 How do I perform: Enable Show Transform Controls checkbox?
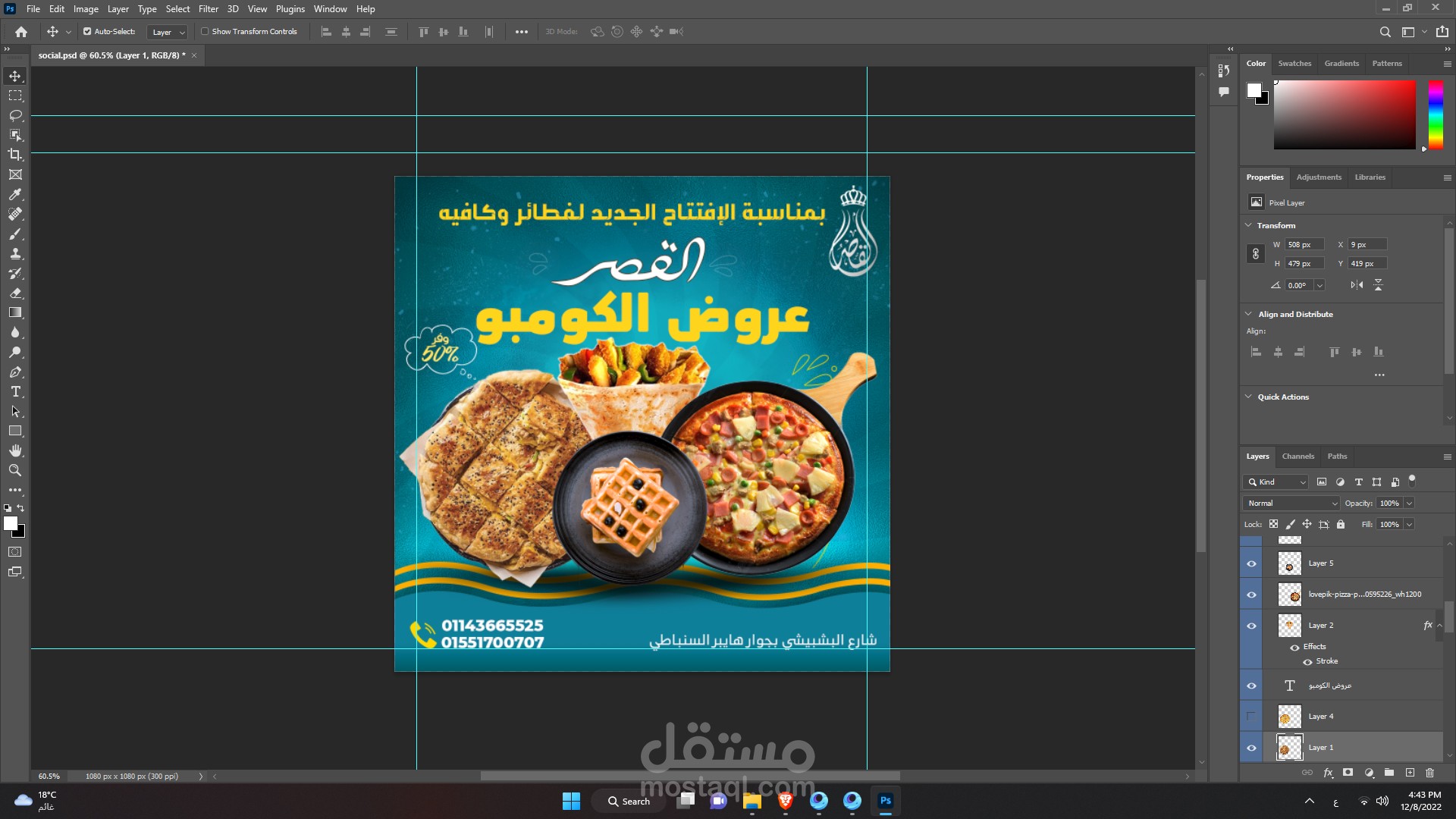(205, 32)
